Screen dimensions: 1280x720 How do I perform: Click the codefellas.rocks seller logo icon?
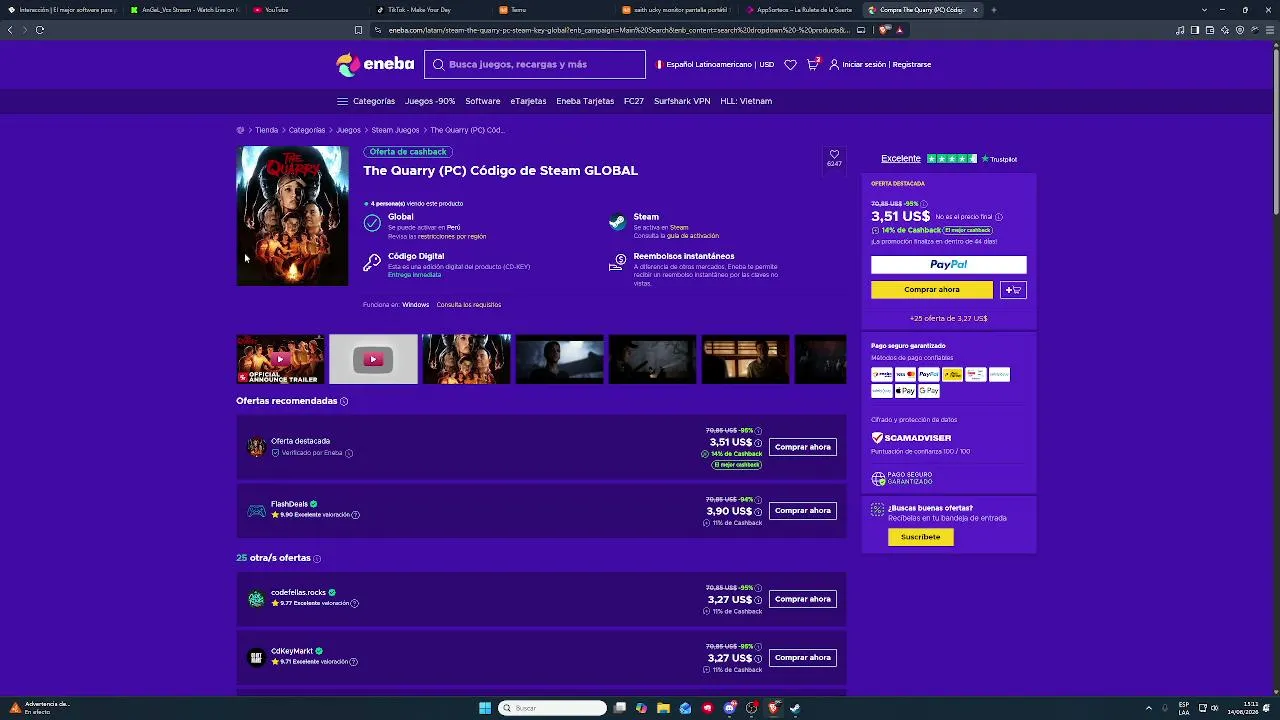[x=256, y=599]
